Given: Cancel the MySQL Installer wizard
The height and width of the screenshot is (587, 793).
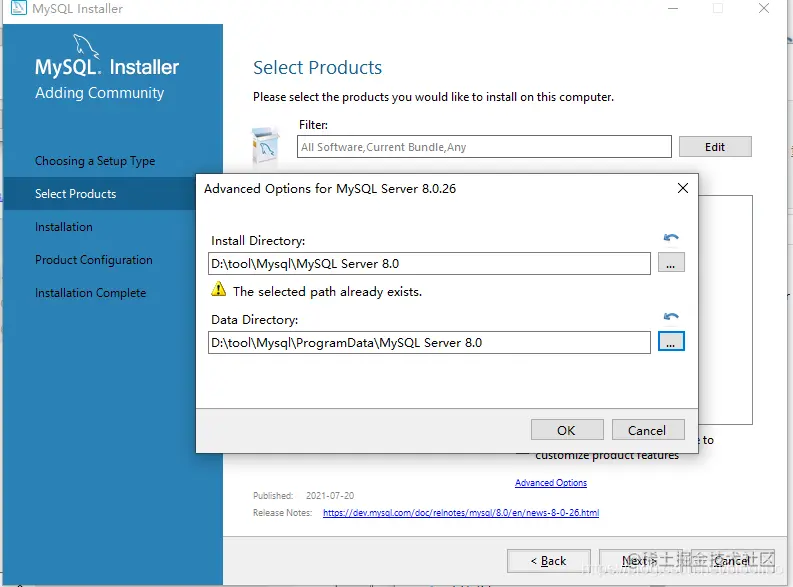Looking at the screenshot, I should [x=732, y=561].
